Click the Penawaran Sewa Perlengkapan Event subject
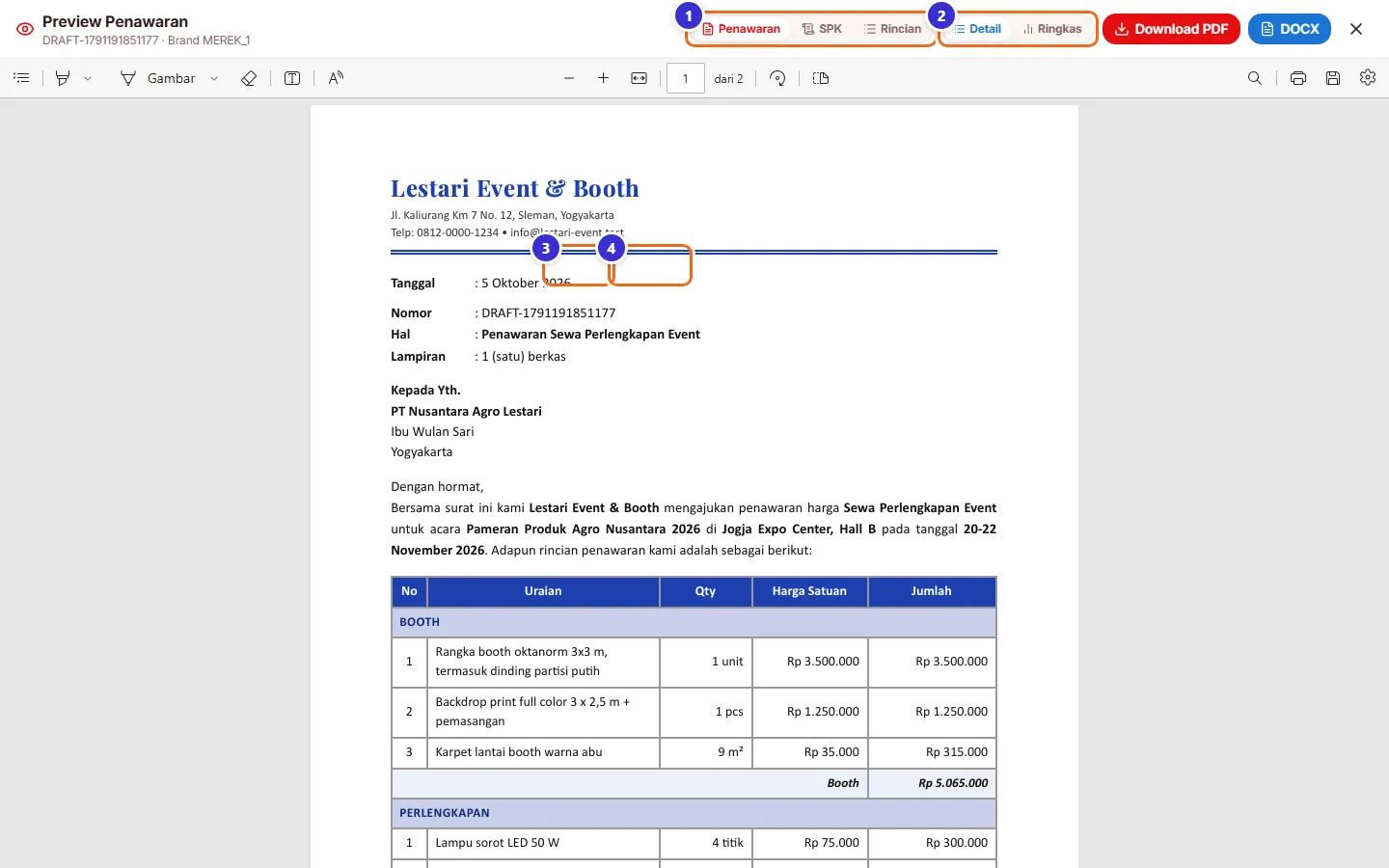 (x=590, y=335)
